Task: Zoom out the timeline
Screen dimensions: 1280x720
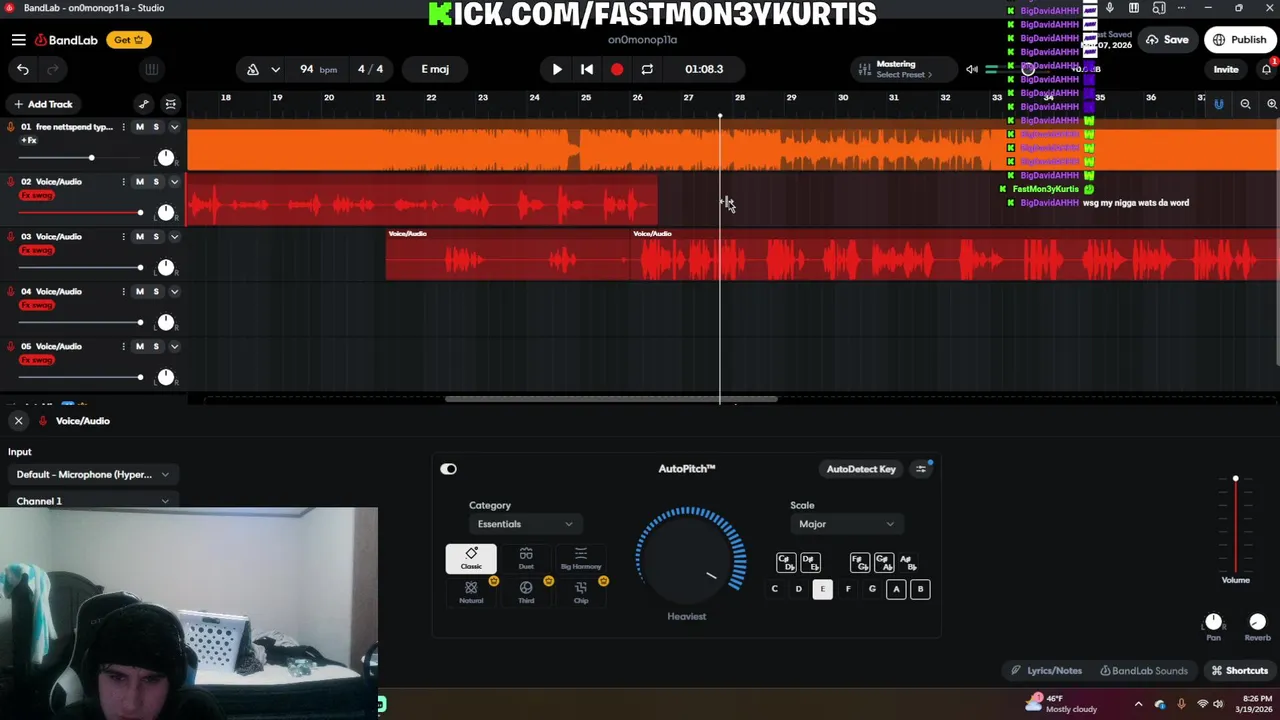Action: [x=1245, y=104]
